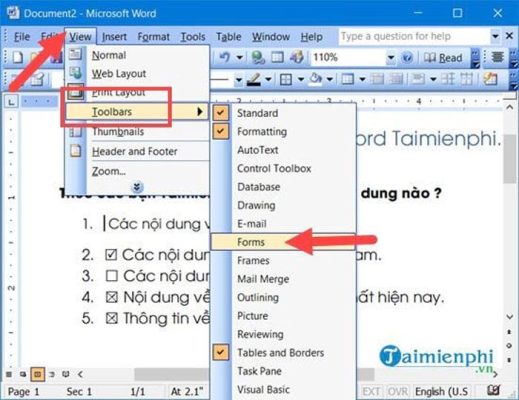
Task: Toggle the crossed checkbox in list item 5
Action: tap(111, 318)
